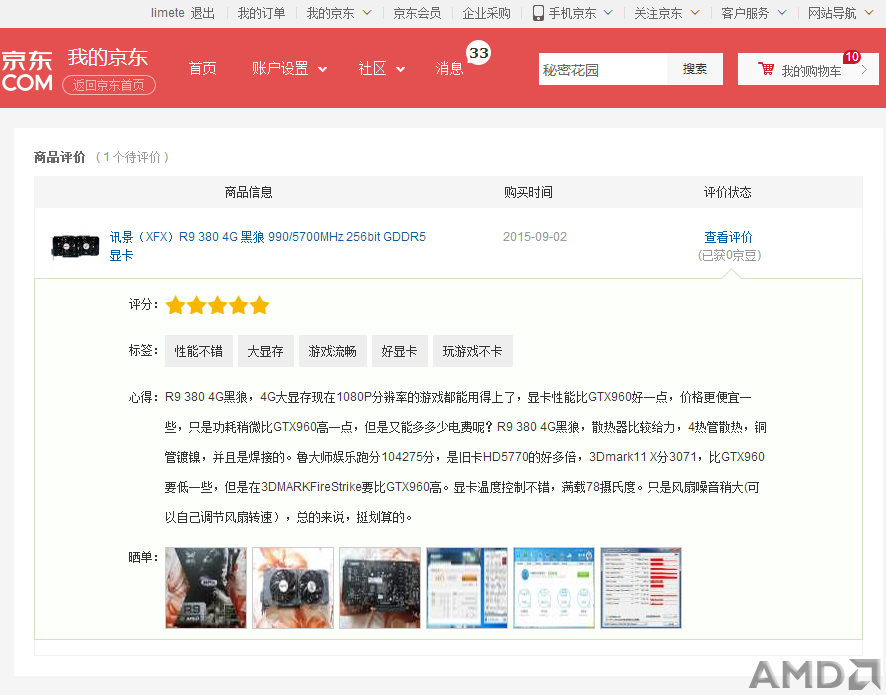This screenshot has width=886, height=695.
Task: Open the sixth review screenshot with red bars
Action: pyautogui.click(x=641, y=588)
